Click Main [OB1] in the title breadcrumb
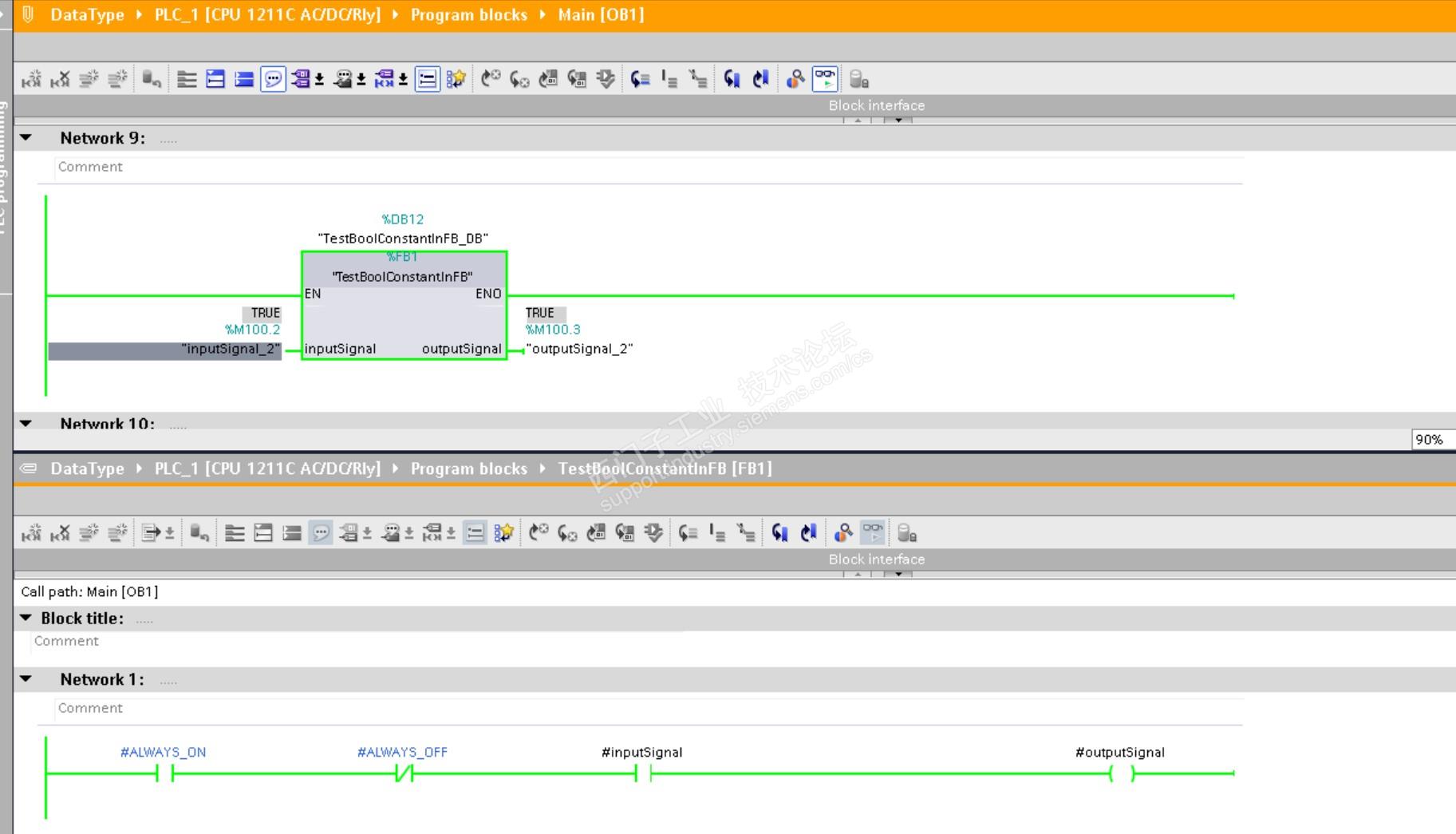Screen dimensions: 1456x834 click(601, 14)
